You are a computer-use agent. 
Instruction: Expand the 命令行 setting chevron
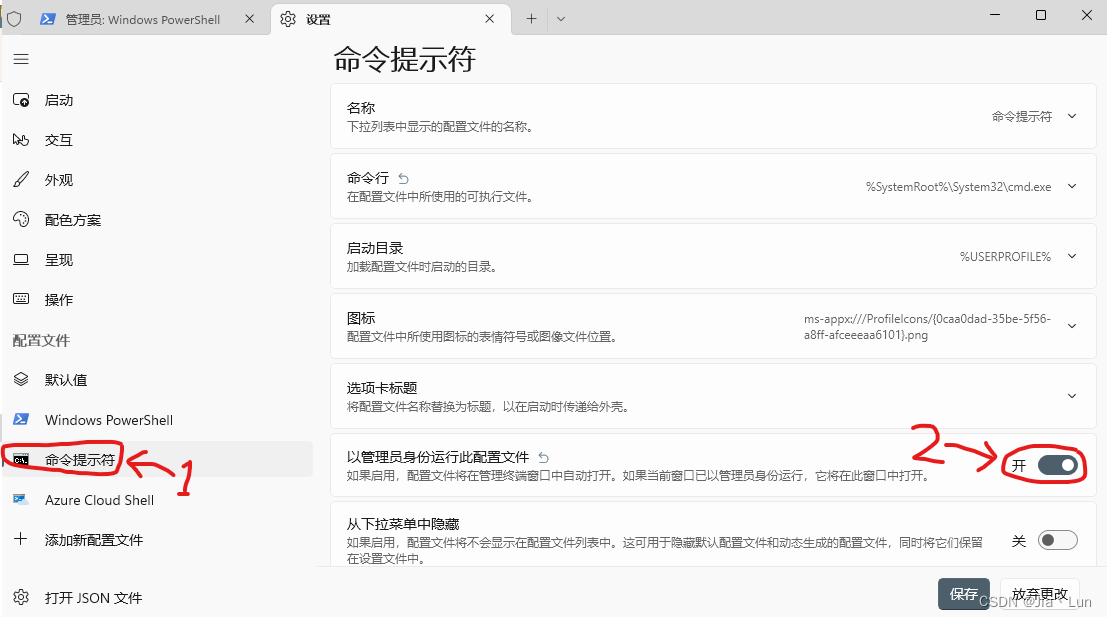[1072, 186]
